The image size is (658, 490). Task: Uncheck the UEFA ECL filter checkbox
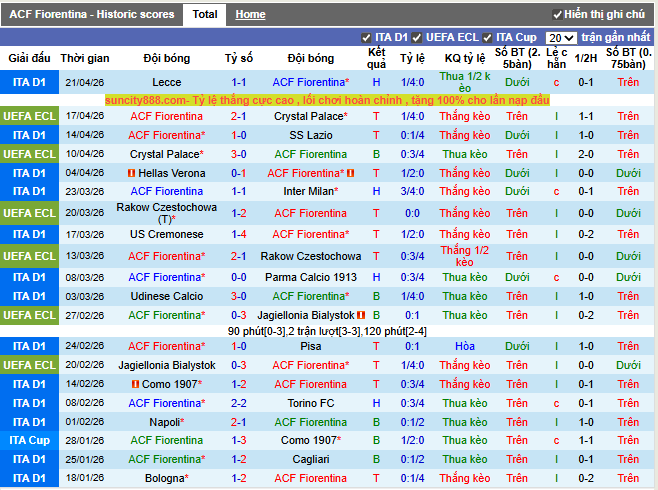[418, 38]
